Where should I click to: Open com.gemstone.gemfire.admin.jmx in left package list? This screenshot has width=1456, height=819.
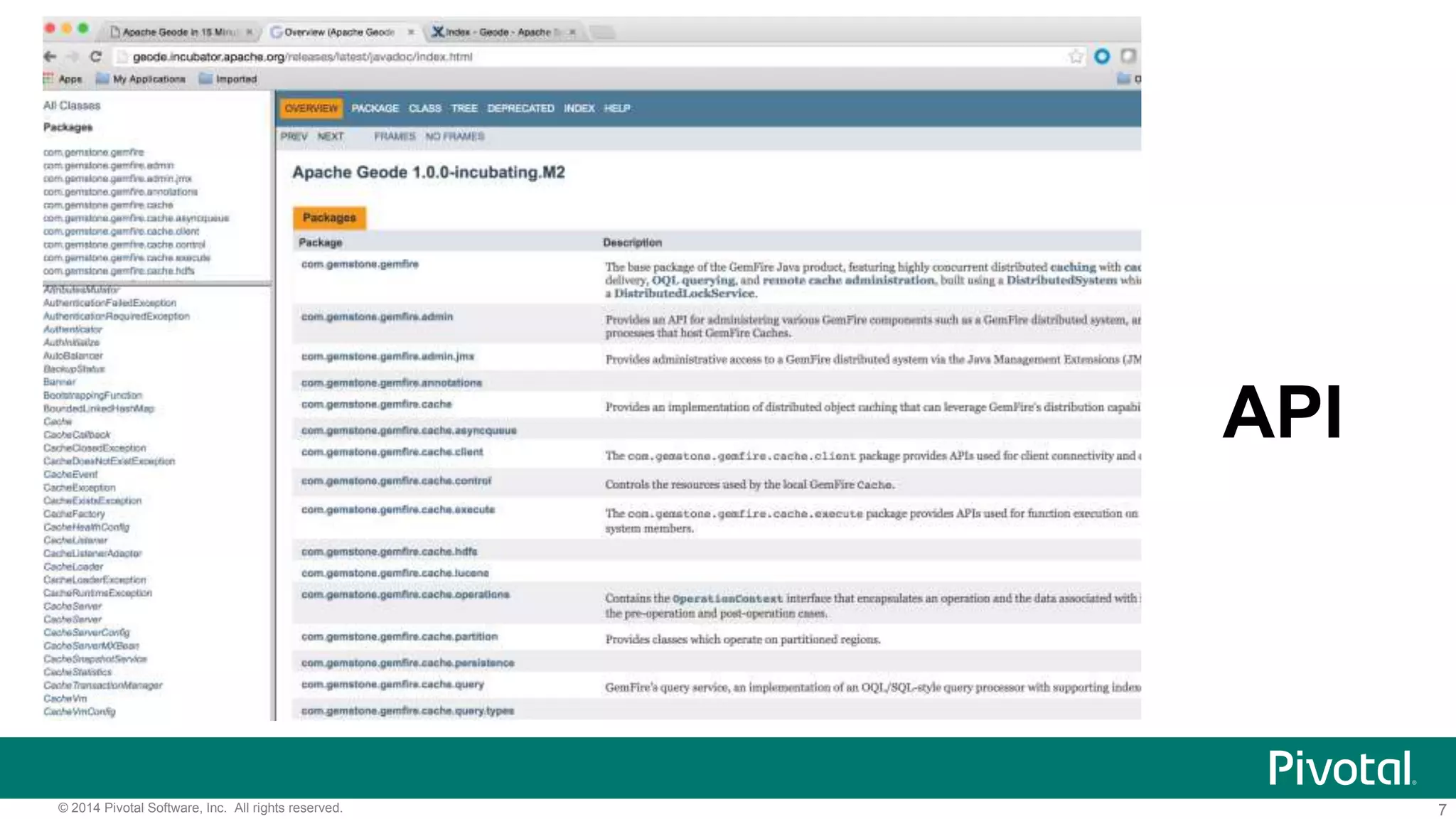[117, 178]
